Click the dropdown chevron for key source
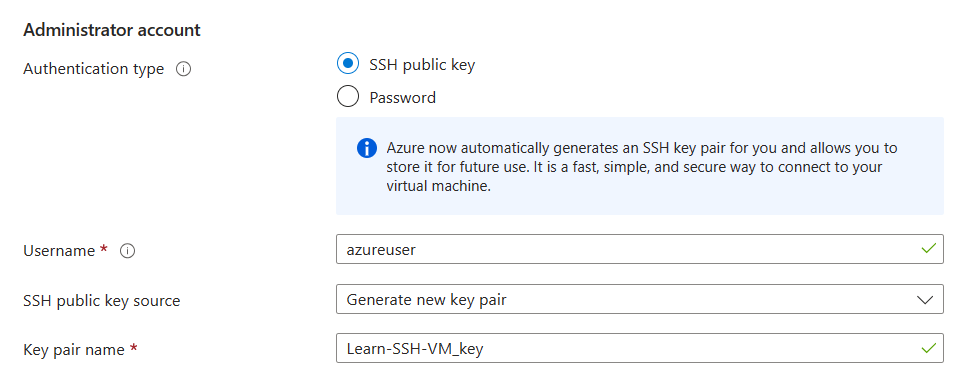This screenshot has width=978, height=391. click(x=926, y=300)
